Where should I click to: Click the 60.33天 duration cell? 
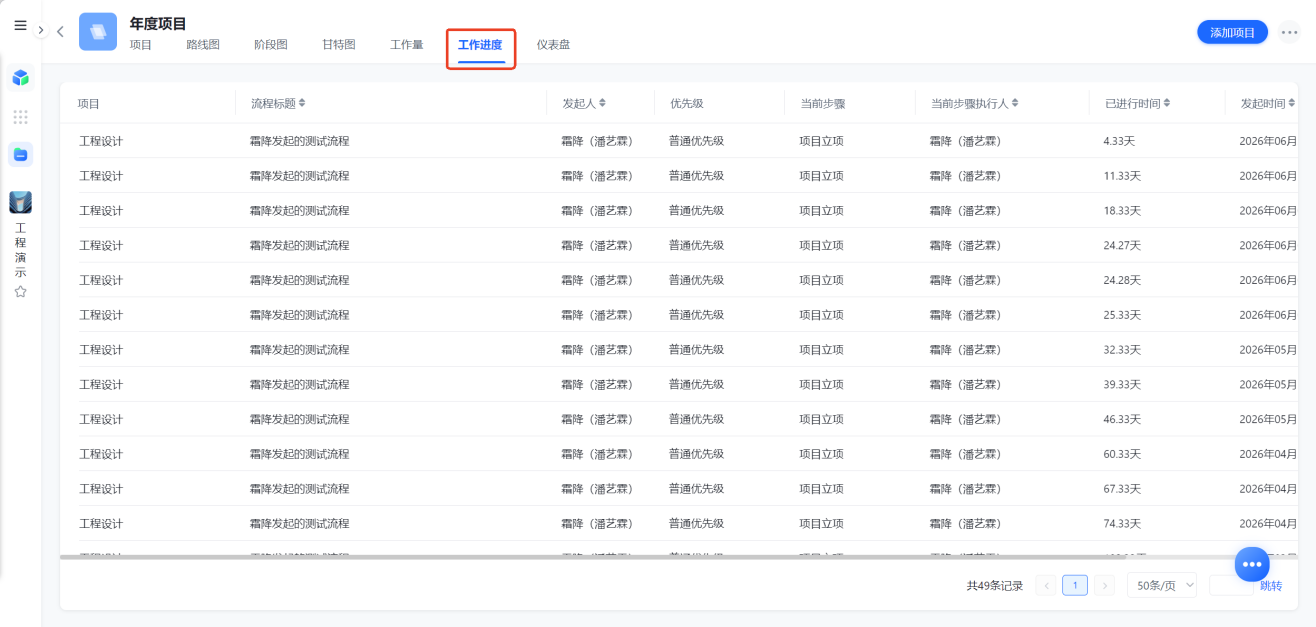click(1122, 454)
